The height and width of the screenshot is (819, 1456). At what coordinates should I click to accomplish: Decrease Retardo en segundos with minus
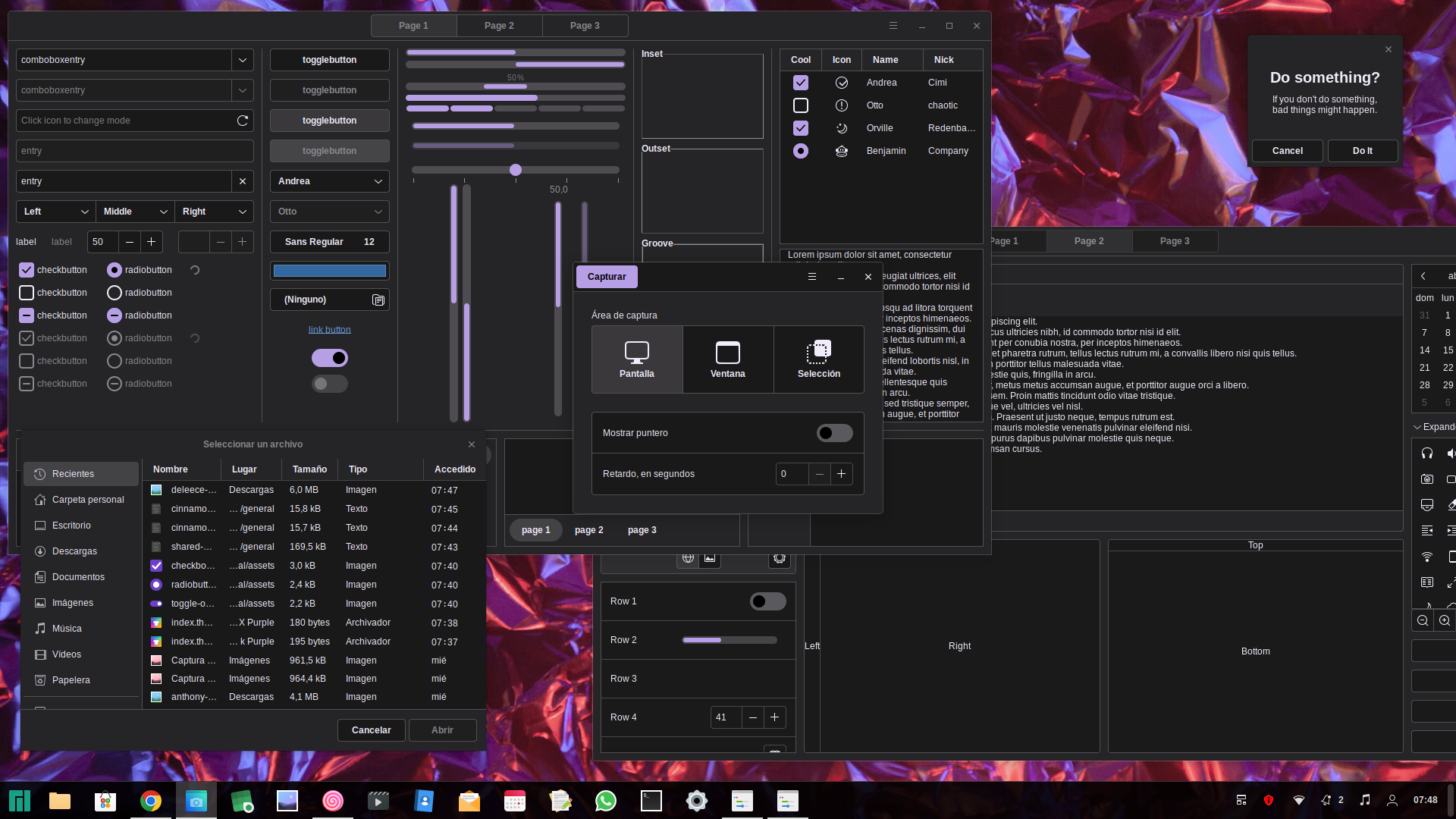820,474
